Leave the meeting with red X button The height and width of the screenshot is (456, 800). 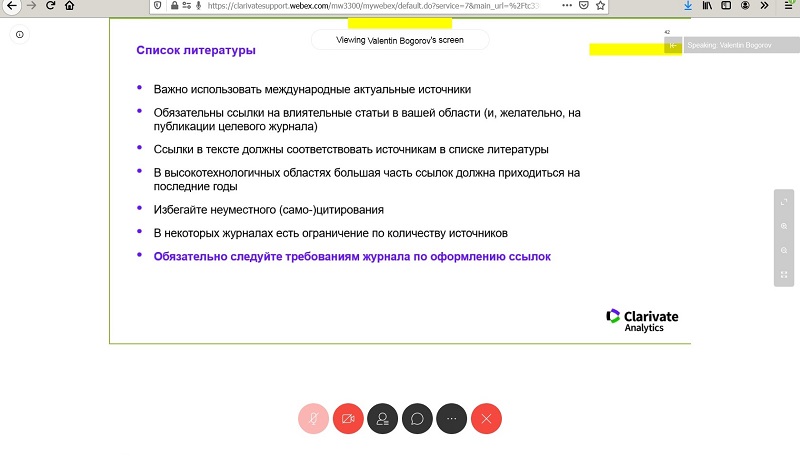click(x=486, y=419)
